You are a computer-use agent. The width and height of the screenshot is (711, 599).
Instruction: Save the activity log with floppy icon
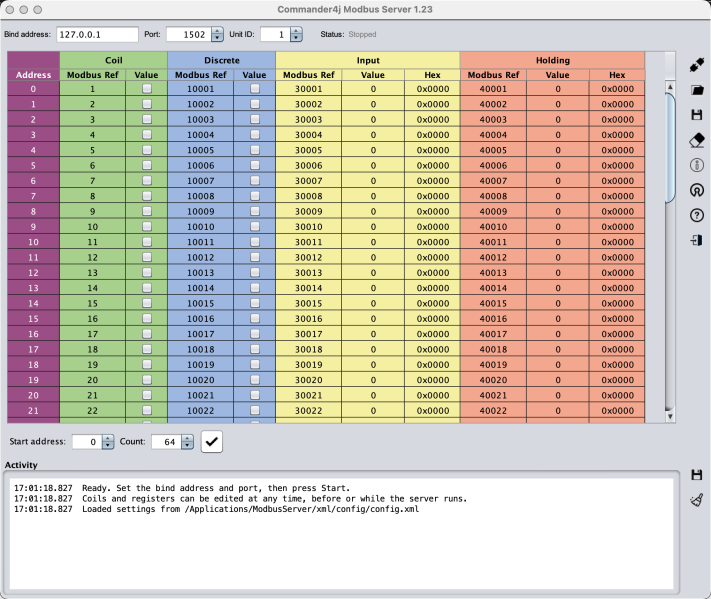point(696,475)
